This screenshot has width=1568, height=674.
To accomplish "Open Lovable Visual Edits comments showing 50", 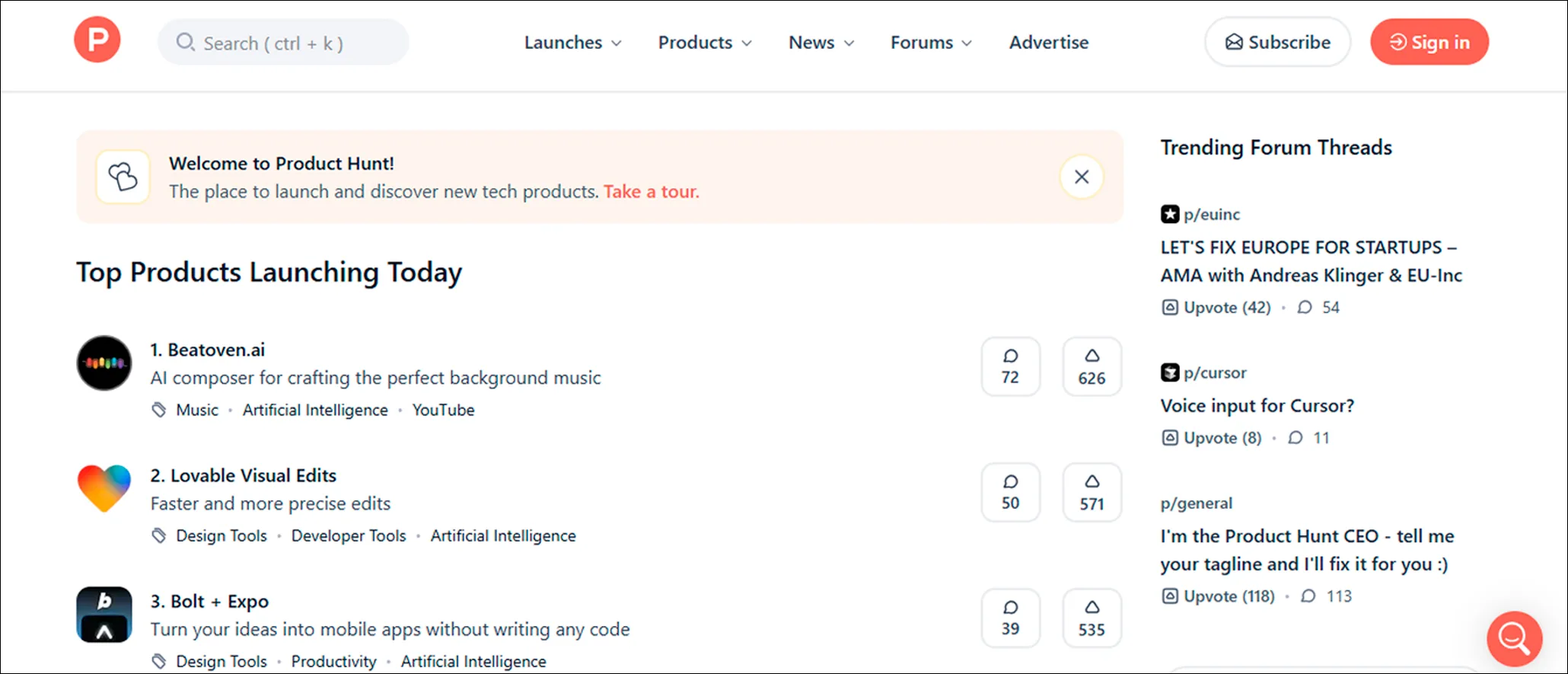I will (1010, 492).
